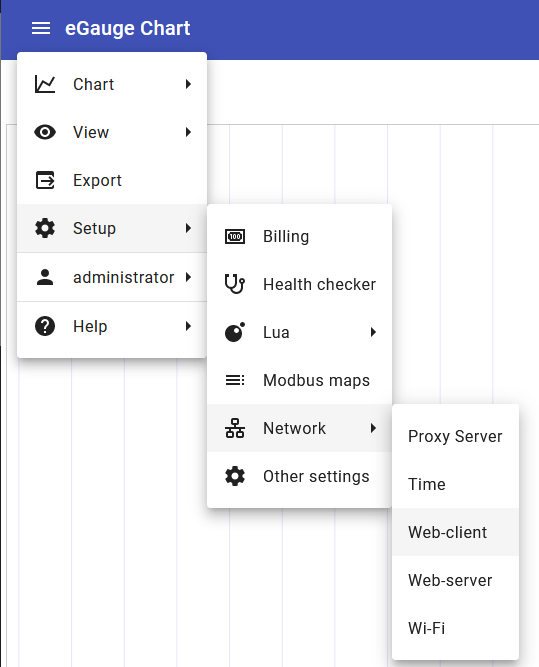Click the eGauge Chart title
The height and width of the screenshot is (667, 539).
(128, 29)
